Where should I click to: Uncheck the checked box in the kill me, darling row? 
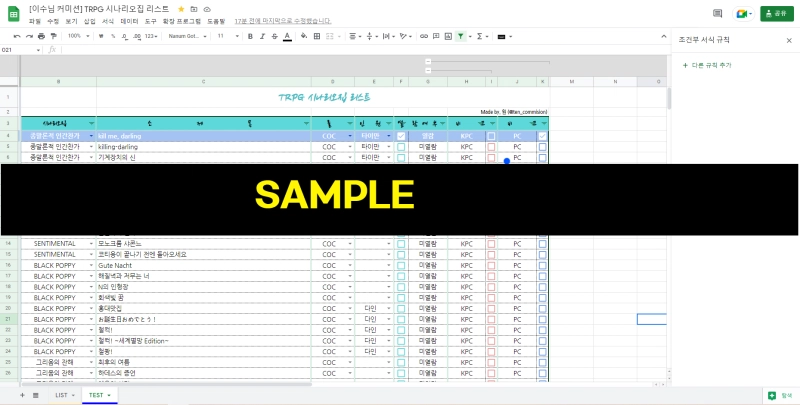click(401, 135)
